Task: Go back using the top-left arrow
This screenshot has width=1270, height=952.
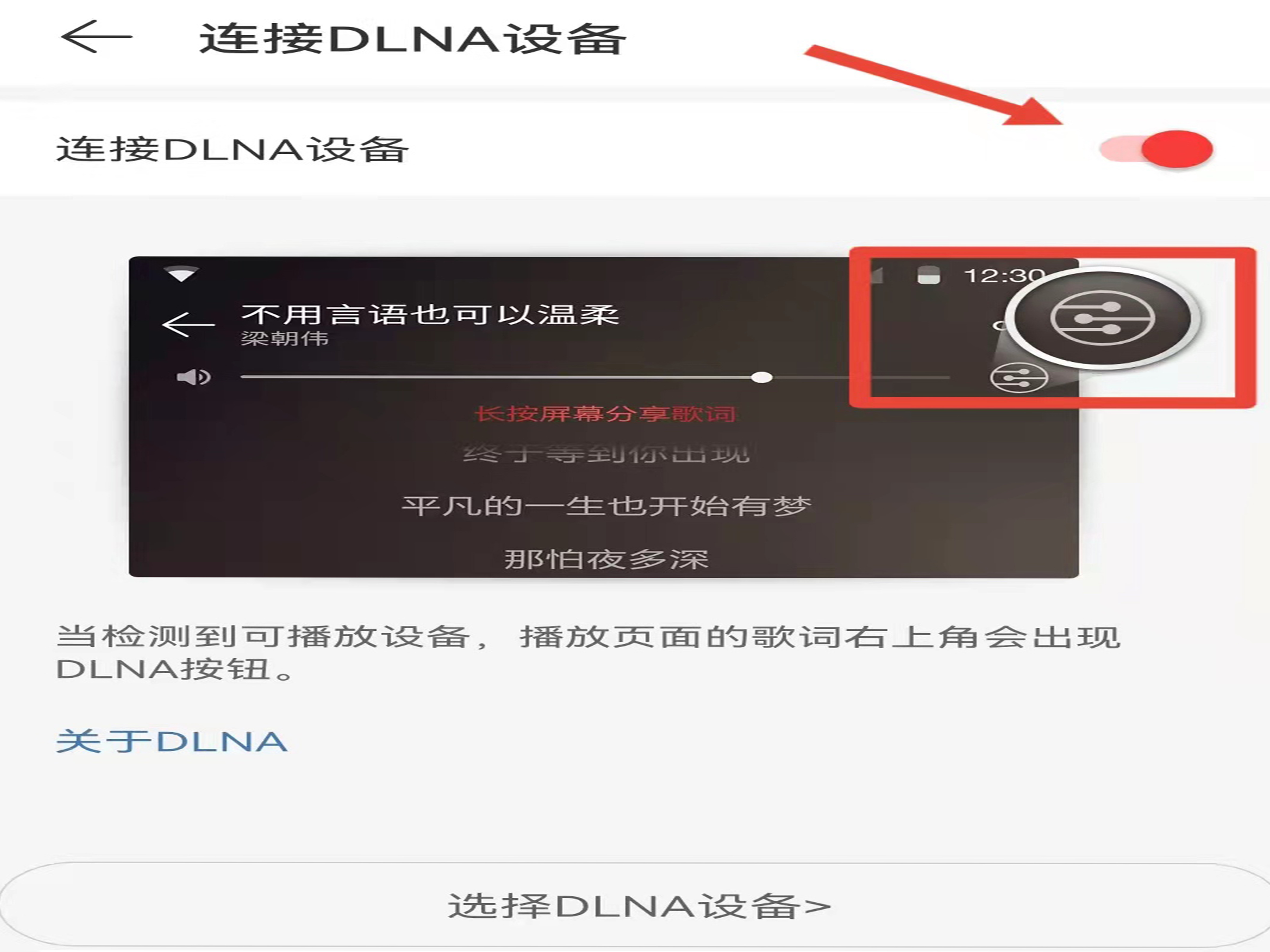Action: click(x=97, y=37)
